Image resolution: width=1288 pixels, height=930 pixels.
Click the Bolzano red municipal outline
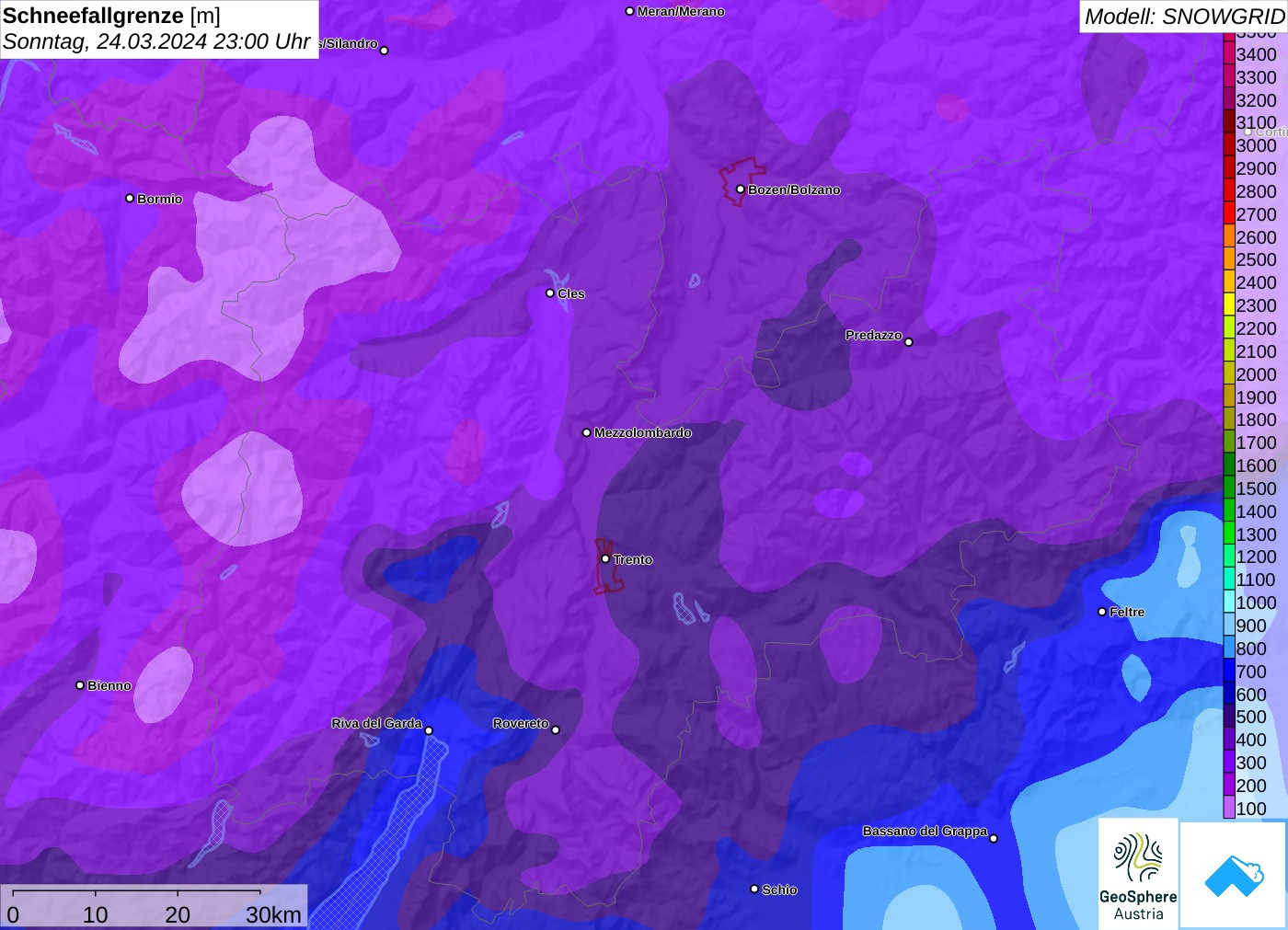point(742,181)
